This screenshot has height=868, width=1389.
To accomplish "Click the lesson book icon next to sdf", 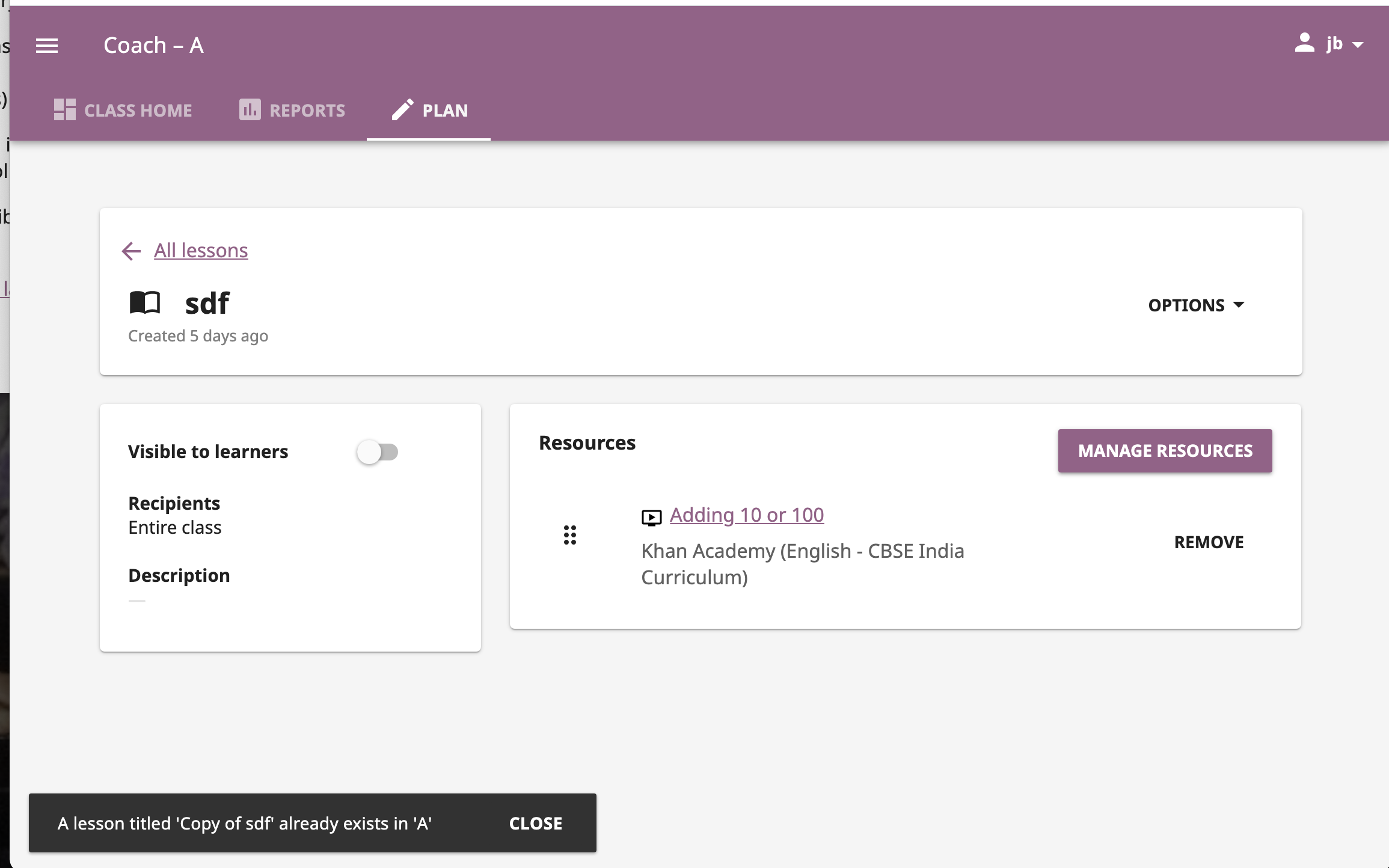I will (x=145, y=303).
